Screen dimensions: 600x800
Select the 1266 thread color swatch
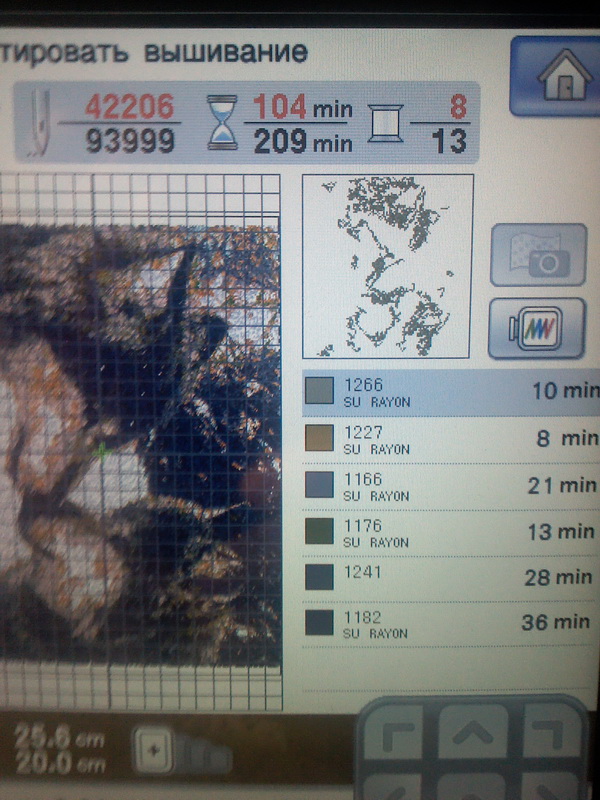319,391
